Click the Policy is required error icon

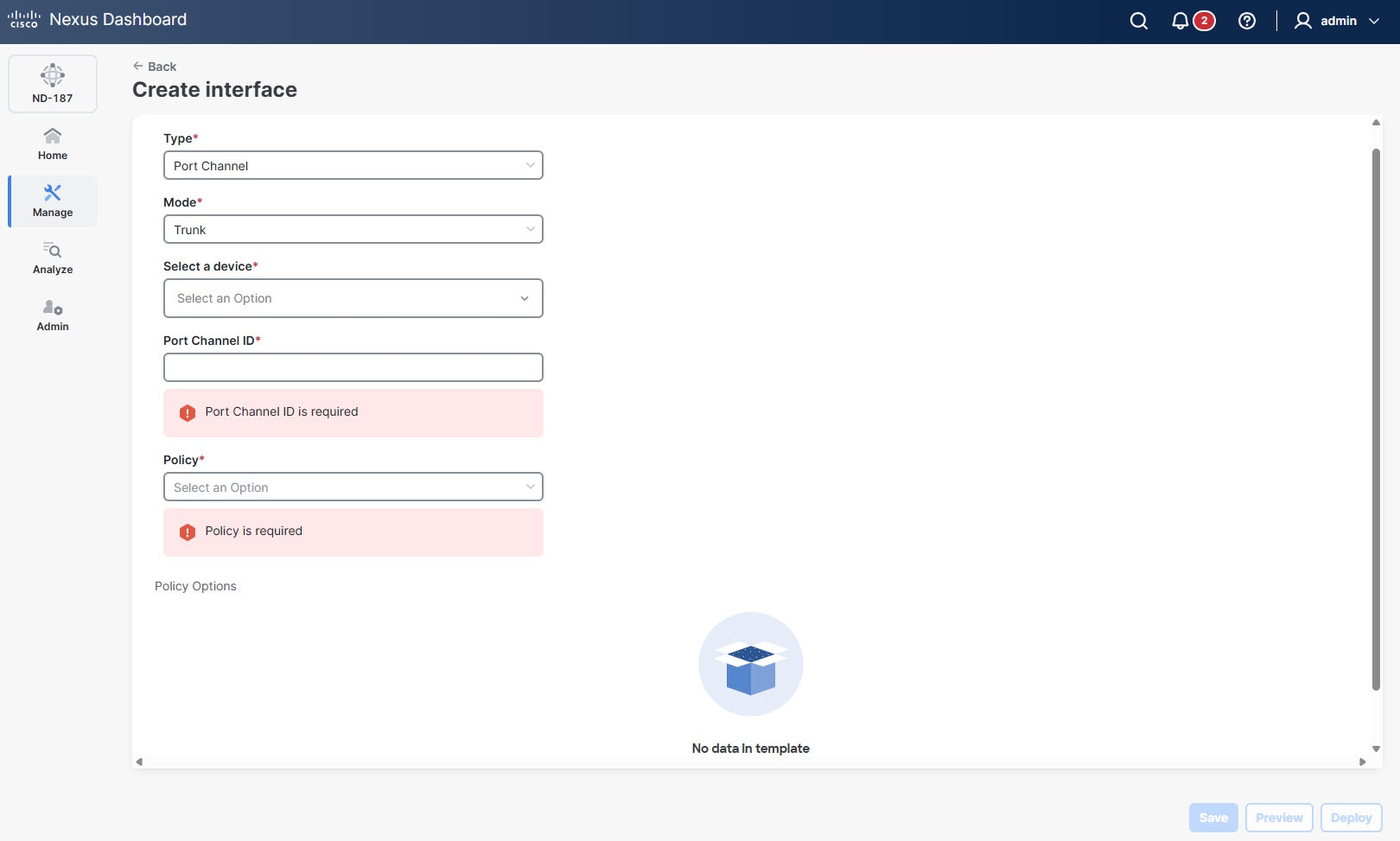pos(188,532)
